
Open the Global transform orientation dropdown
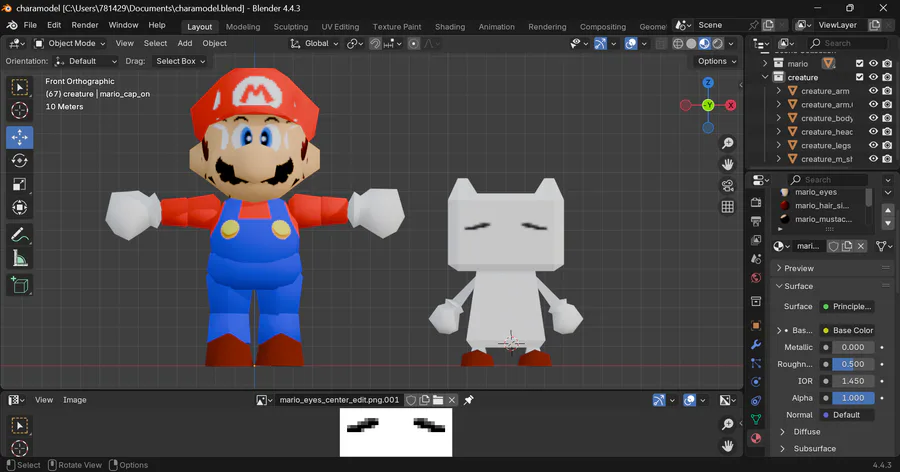coord(315,44)
